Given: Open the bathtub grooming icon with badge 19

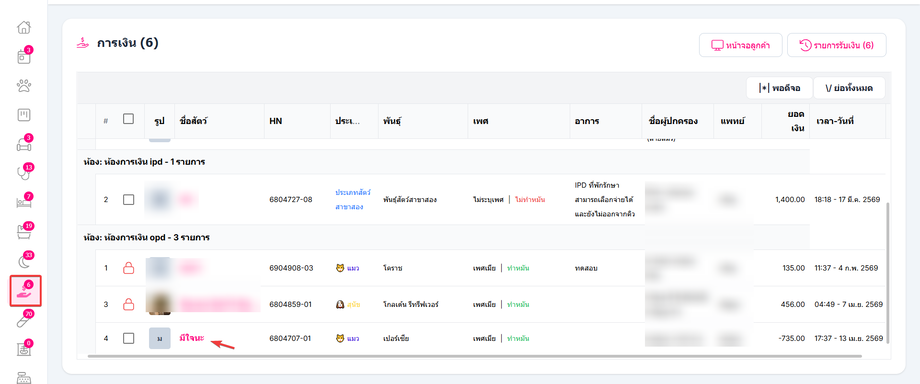Looking at the screenshot, I should tap(23, 232).
